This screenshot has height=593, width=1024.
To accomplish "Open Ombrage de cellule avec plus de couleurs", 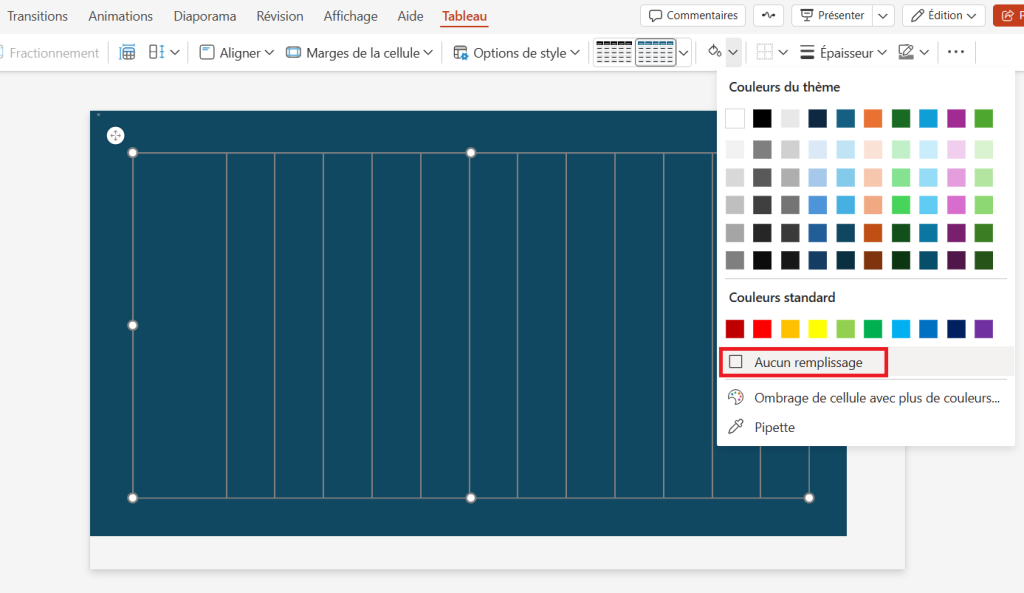I will (x=865, y=398).
